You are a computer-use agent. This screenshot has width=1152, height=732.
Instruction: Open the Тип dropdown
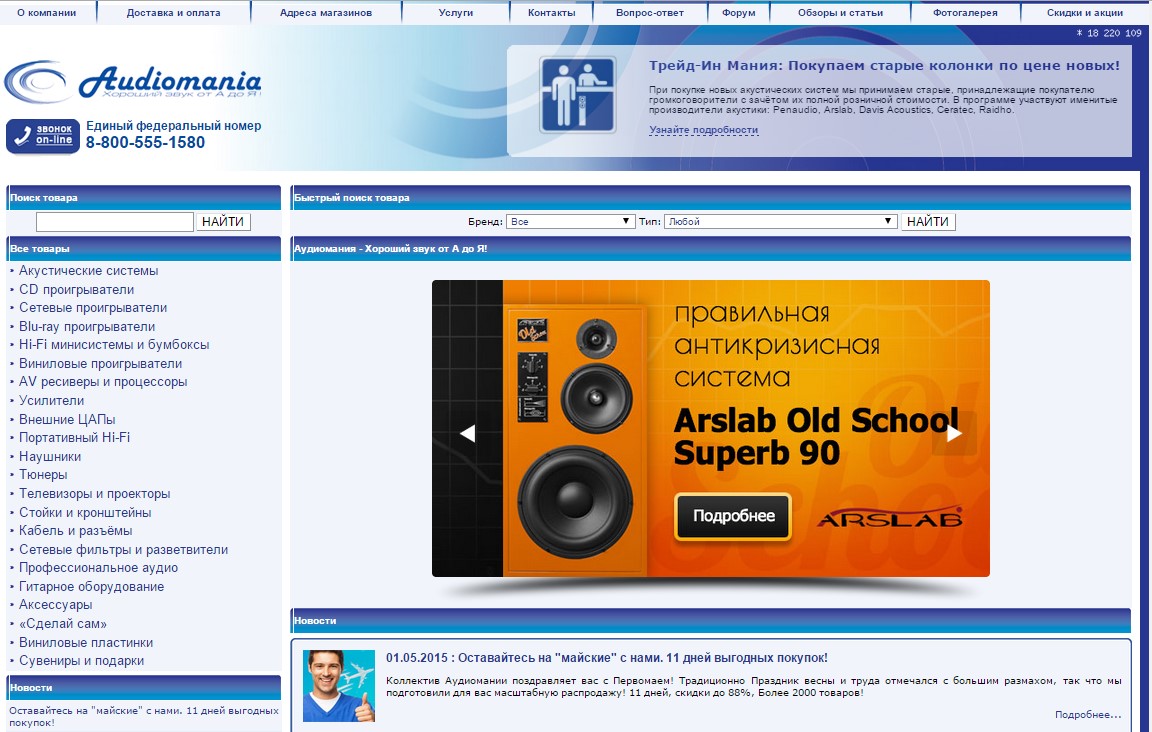pos(780,221)
